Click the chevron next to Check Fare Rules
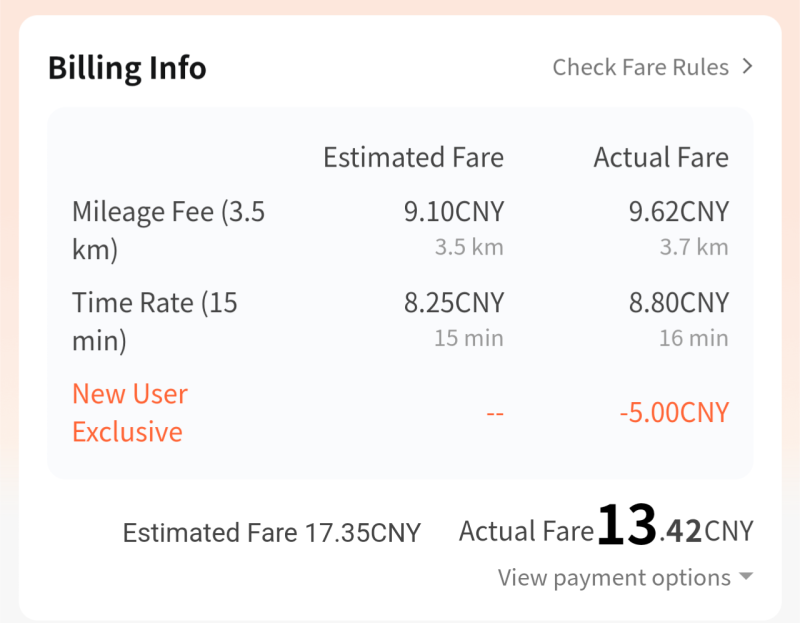This screenshot has height=623, width=800. tap(747, 67)
